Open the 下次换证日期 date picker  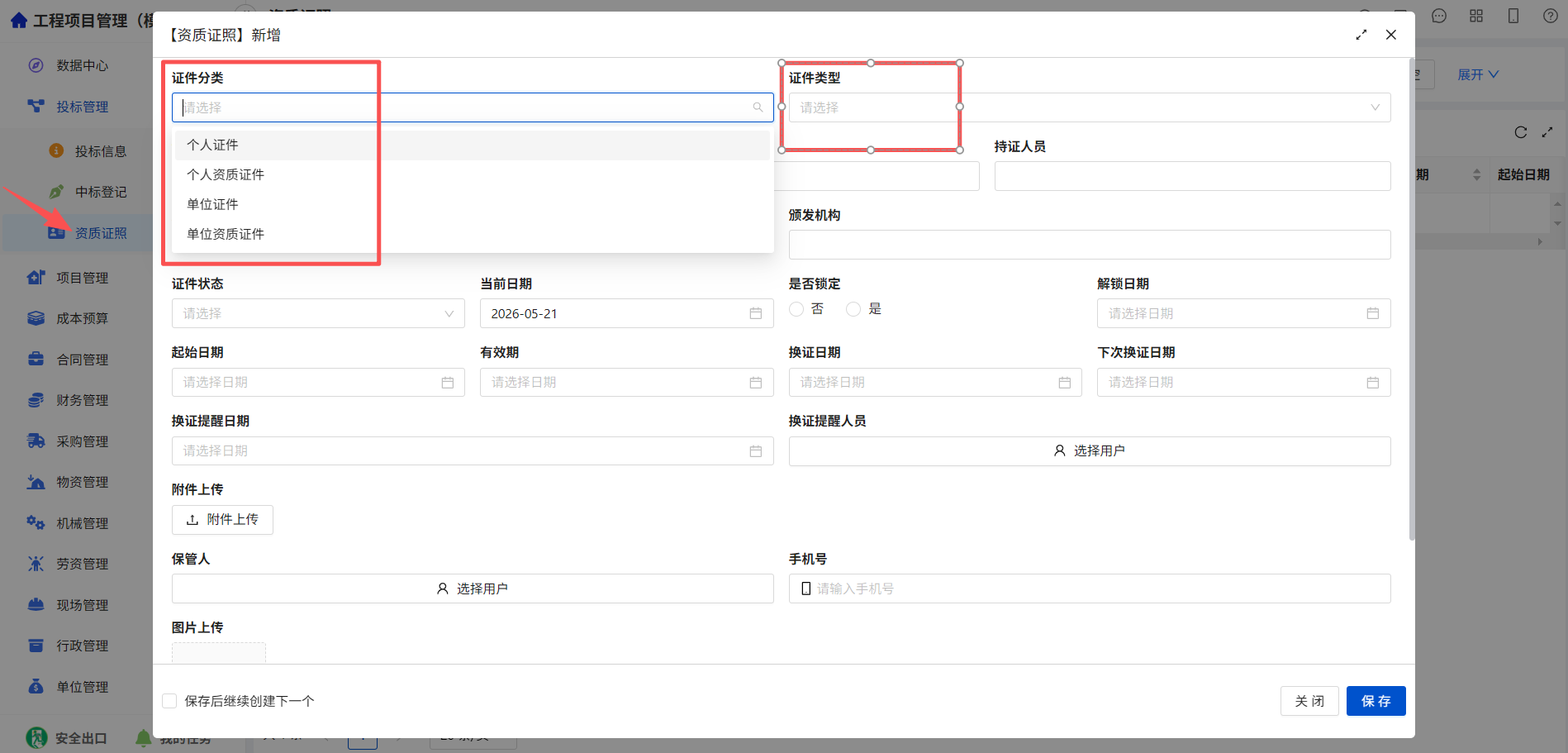pos(1243,382)
